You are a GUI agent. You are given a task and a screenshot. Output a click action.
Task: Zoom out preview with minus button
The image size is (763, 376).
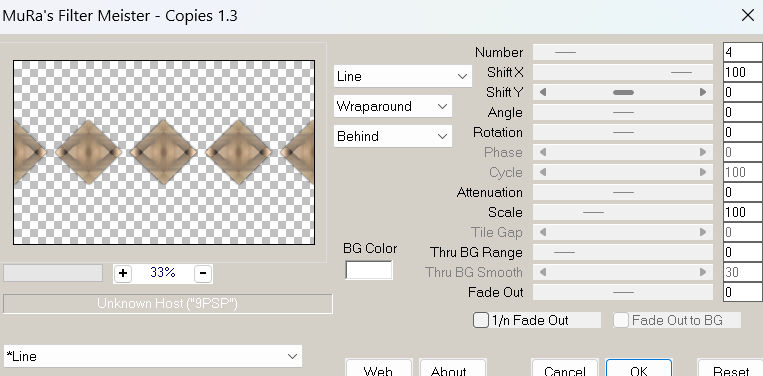(203, 273)
